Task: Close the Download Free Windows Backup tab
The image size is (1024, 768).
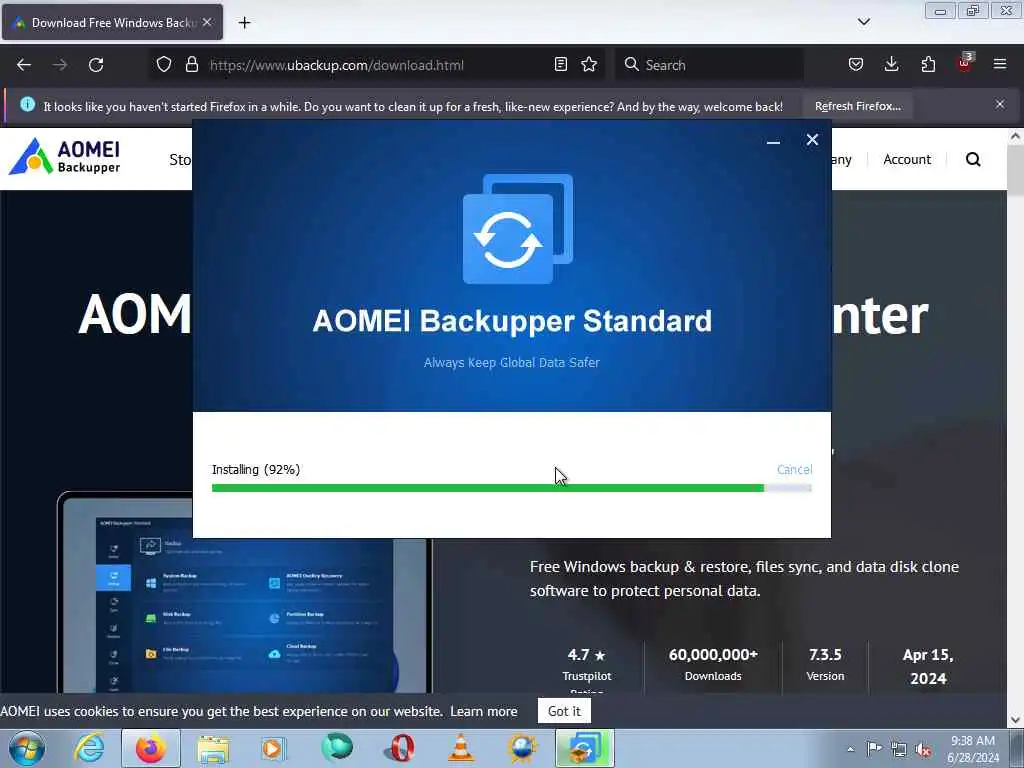Action: (x=207, y=22)
